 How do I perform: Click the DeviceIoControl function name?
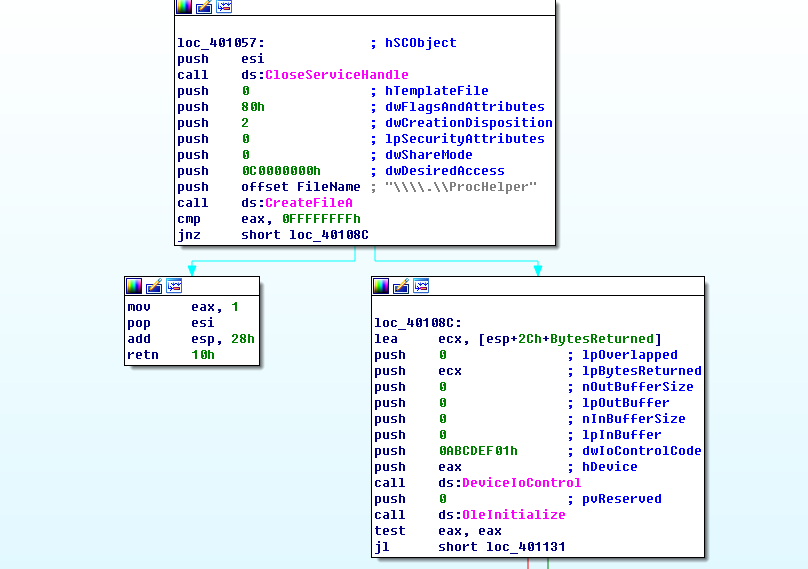pos(521,483)
